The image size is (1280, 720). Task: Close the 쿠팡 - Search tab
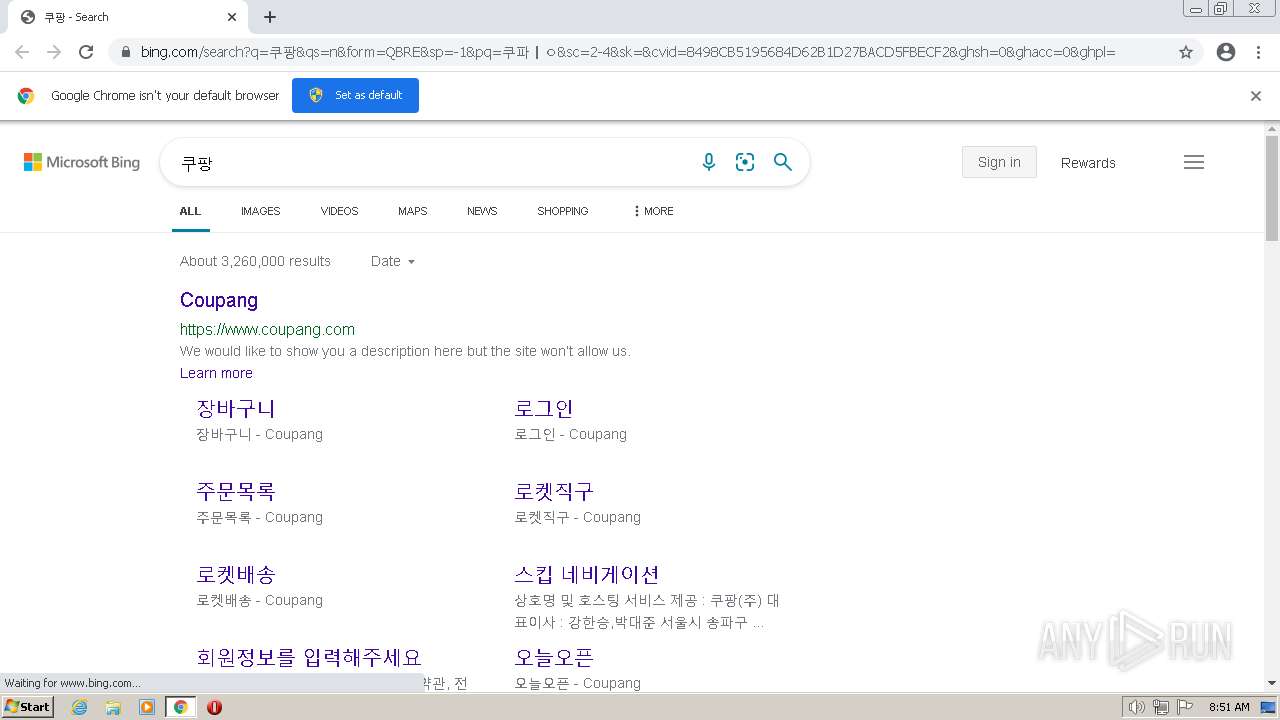point(232,17)
